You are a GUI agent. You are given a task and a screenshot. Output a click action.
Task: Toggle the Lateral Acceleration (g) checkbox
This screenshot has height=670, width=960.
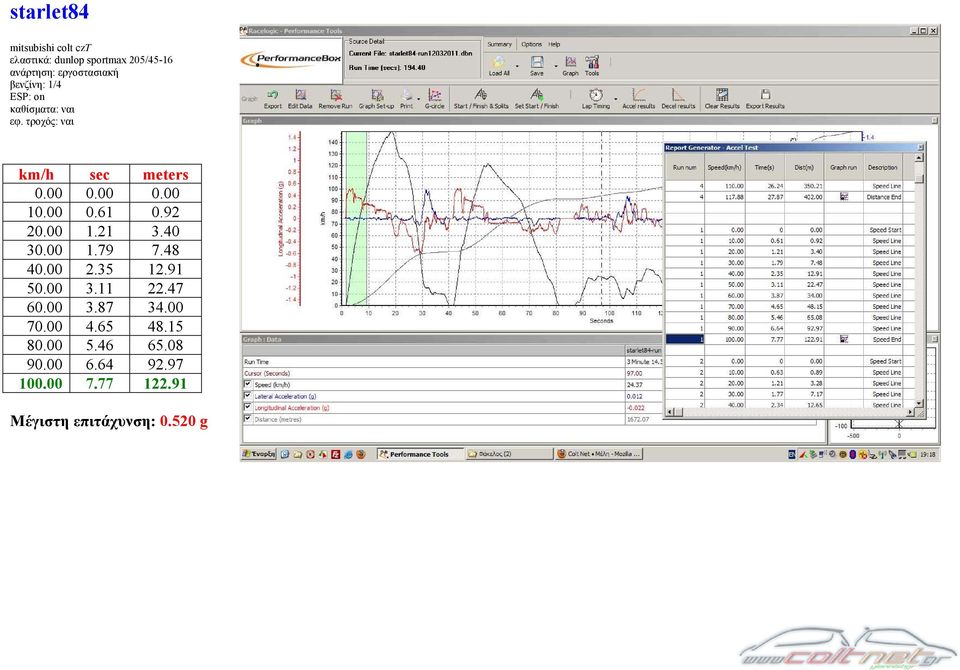(247, 396)
